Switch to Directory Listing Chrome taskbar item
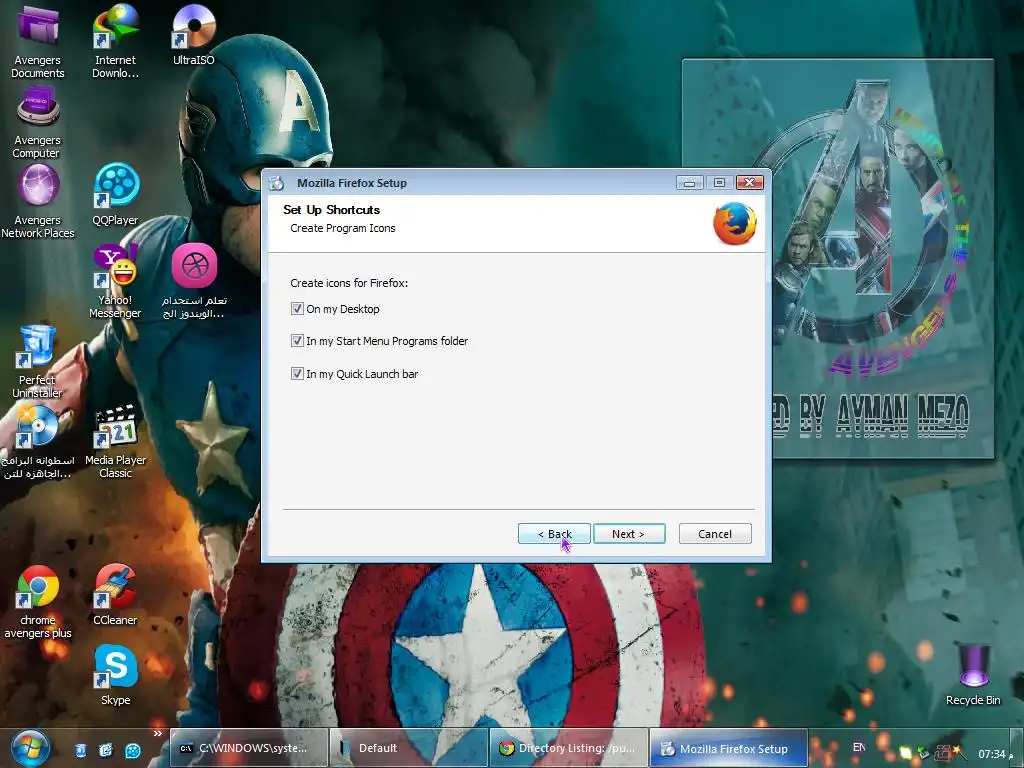The width and height of the screenshot is (1024, 768). [568, 748]
